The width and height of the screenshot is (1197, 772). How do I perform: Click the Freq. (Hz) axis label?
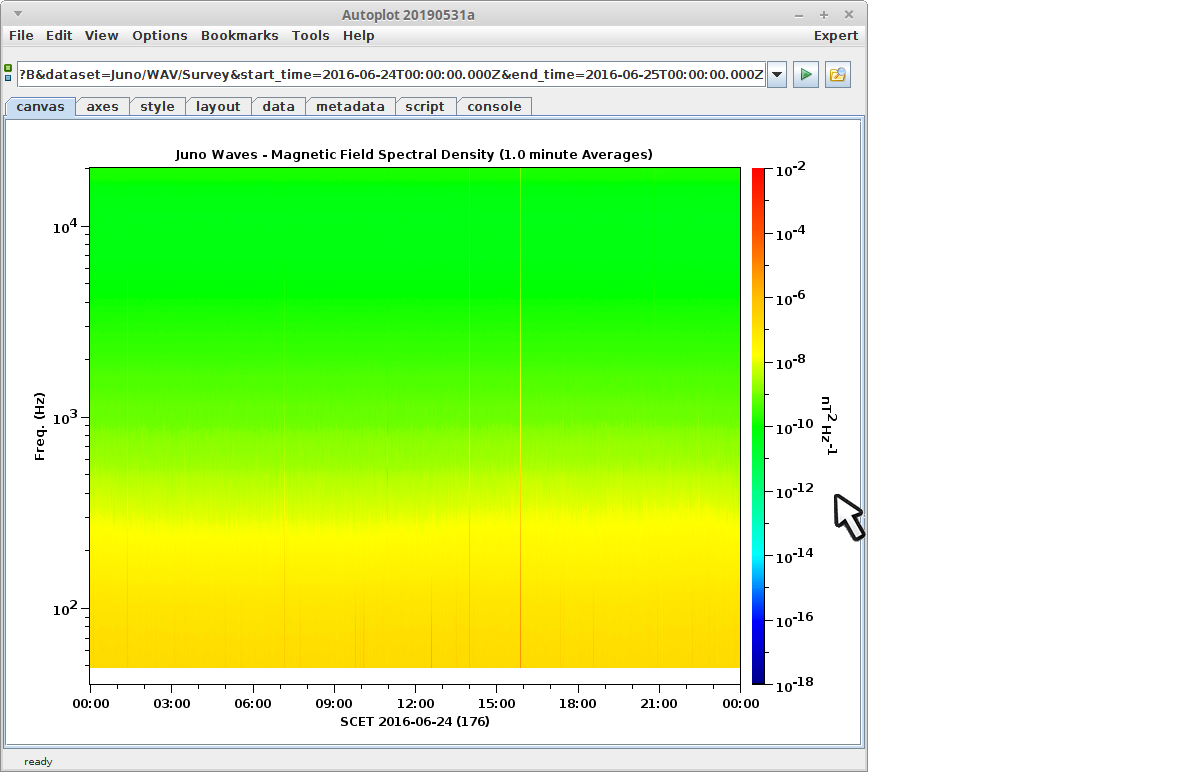pyautogui.click(x=40, y=426)
